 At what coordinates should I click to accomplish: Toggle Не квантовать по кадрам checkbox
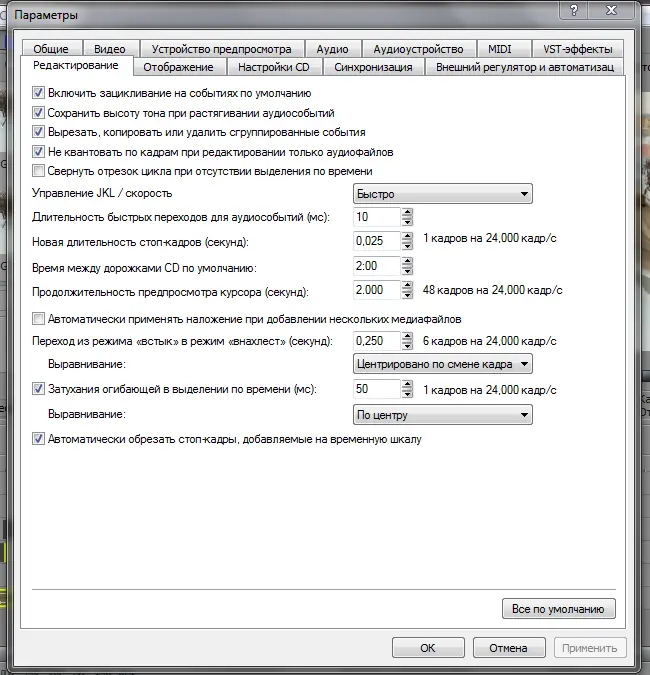[38, 152]
